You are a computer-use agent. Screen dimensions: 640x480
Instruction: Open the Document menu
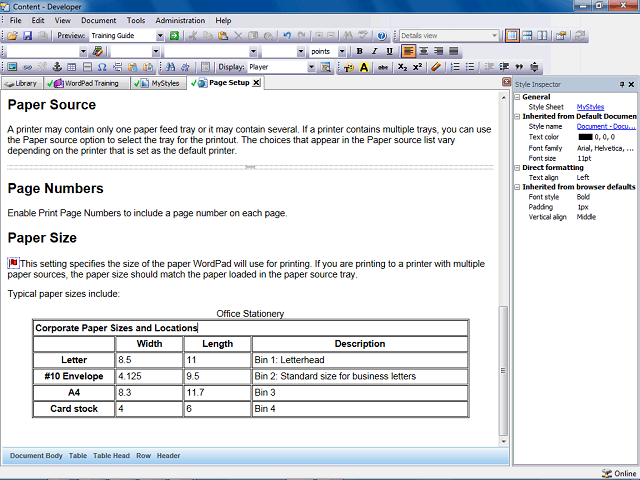click(98, 20)
